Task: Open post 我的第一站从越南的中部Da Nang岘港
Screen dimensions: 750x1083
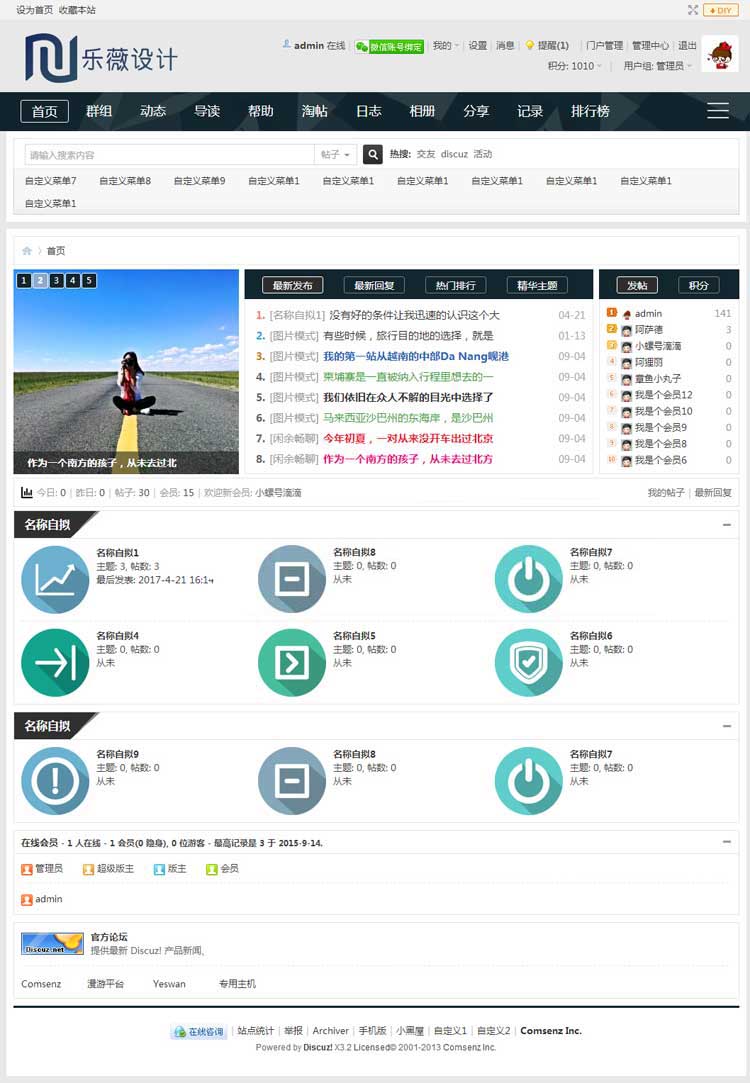Action: point(416,356)
